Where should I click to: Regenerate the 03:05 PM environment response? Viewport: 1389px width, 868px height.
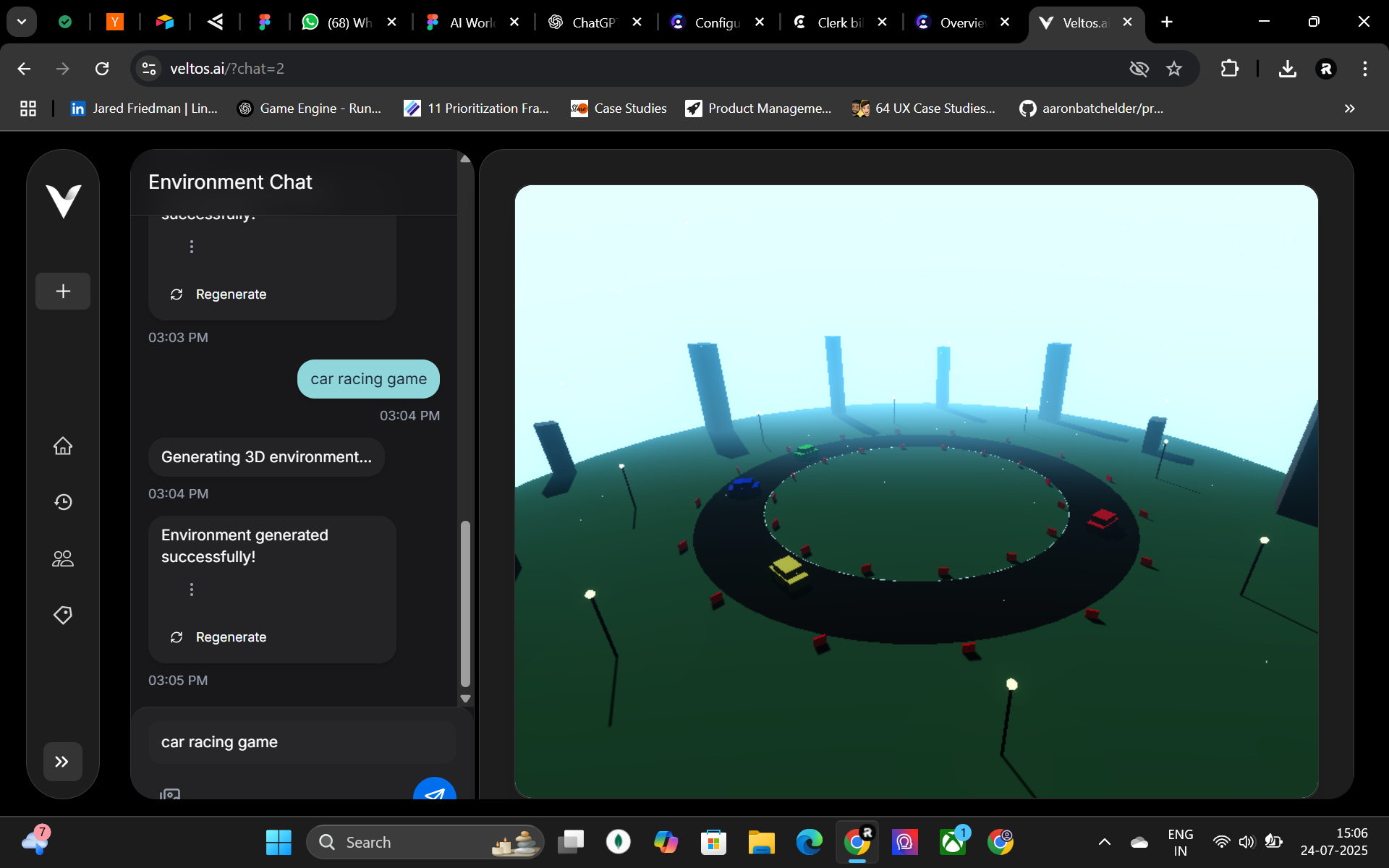218,637
